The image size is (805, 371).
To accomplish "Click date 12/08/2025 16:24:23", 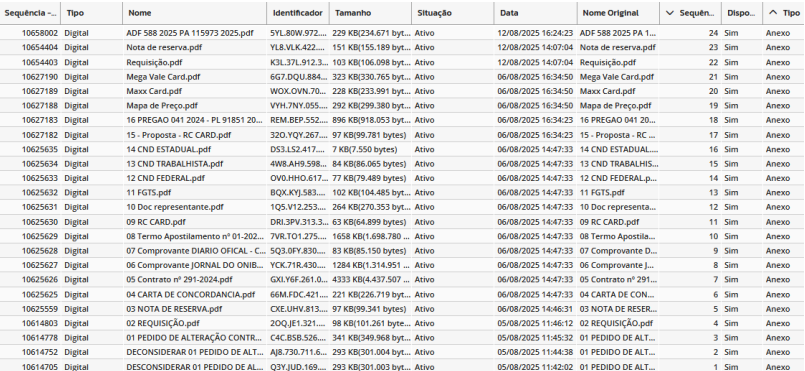I will click(x=535, y=33).
